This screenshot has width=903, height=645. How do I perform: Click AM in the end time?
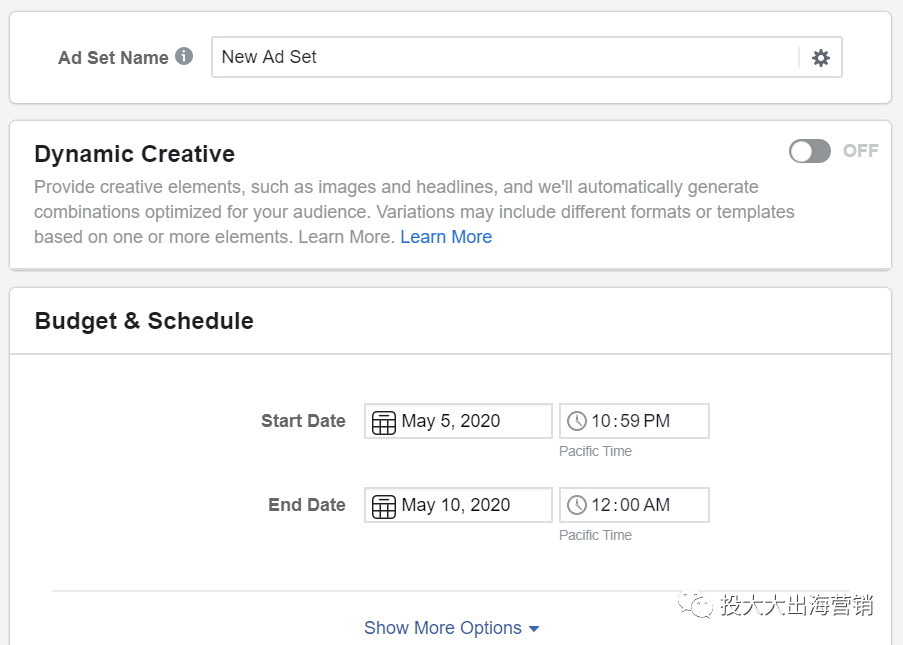pos(657,505)
